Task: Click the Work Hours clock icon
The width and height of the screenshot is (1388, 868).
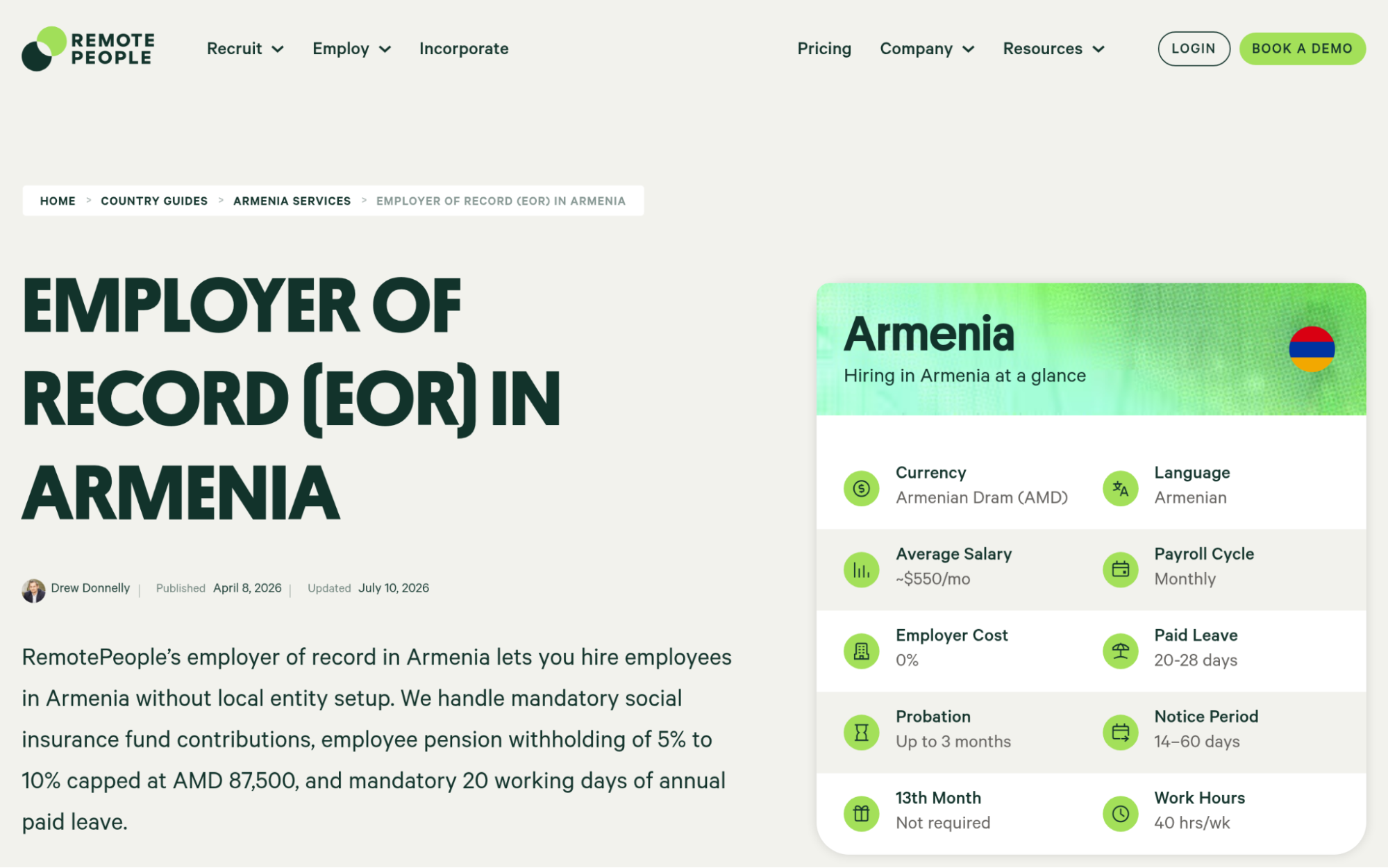Action: coord(1120,814)
